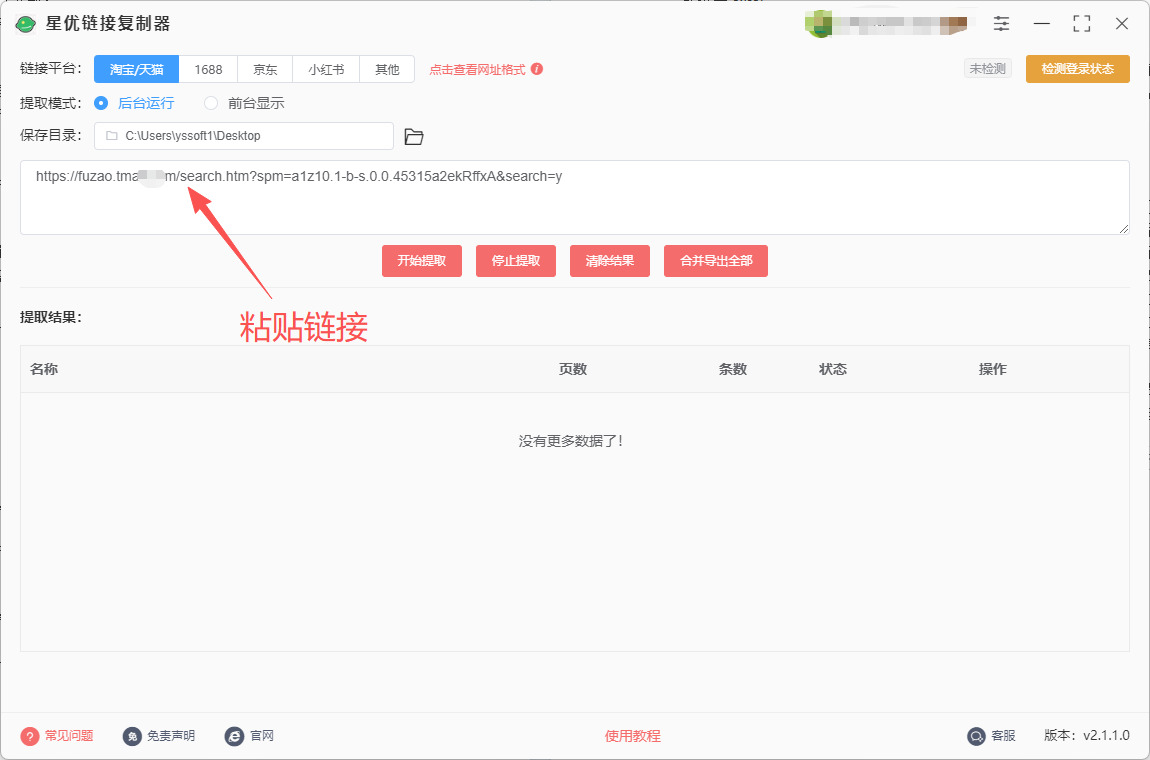
Task: Open the folder browse icon next to save path
Action: tap(414, 136)
